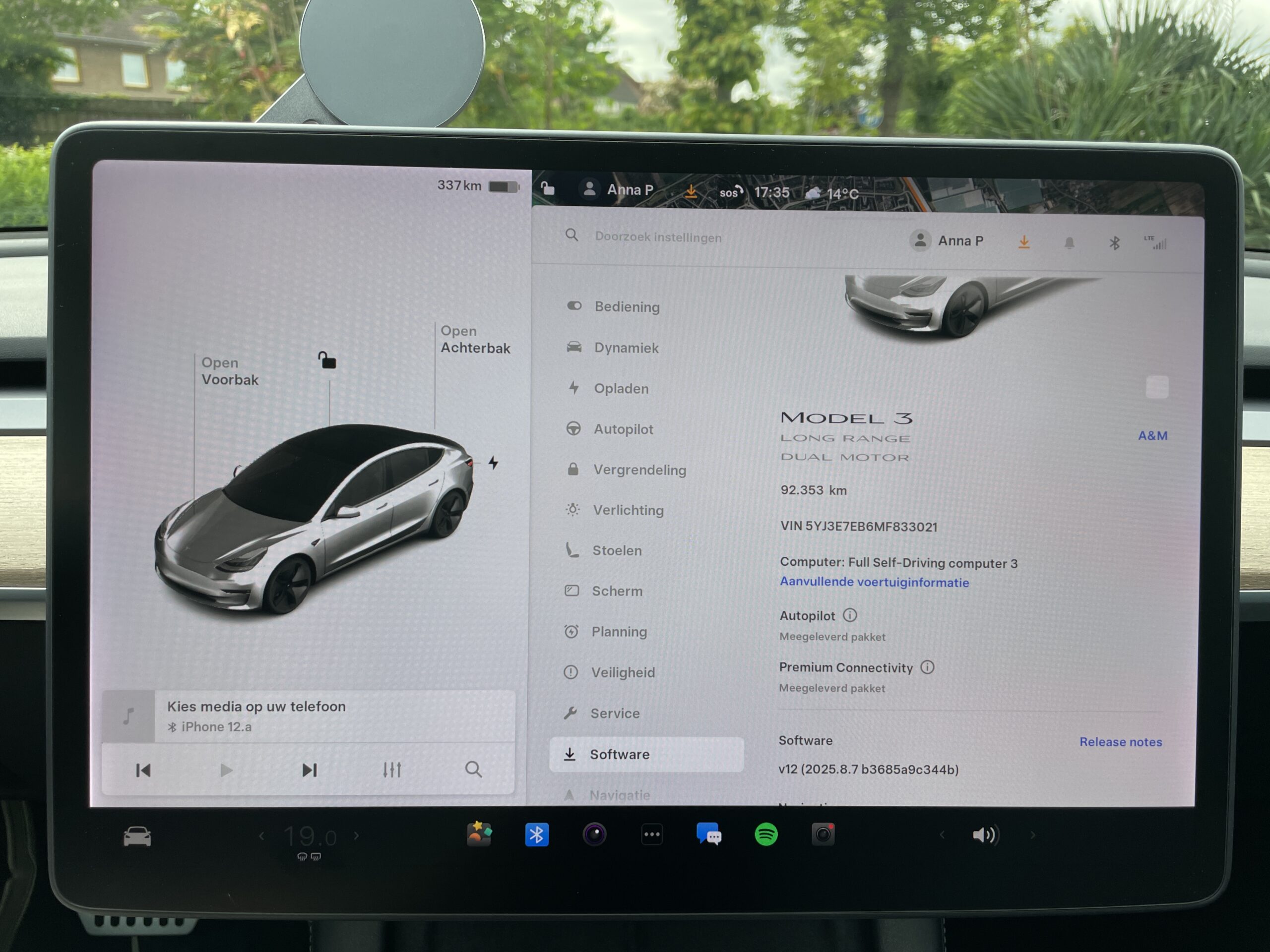Tap the download icon in status bar

pos(691,191)
